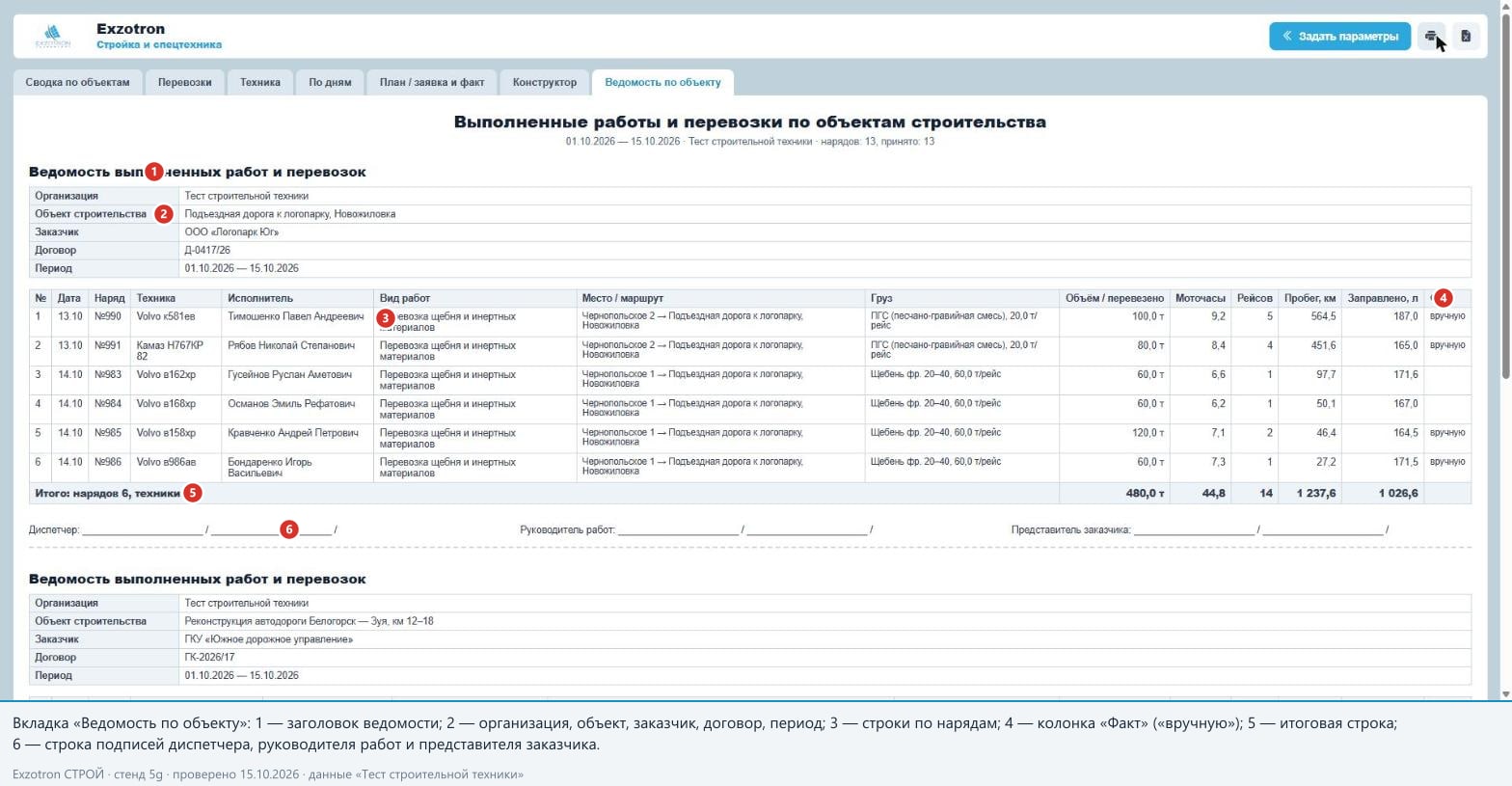
Task: Open the «План / заявка и факт» tab
Action: click(432, 82)
